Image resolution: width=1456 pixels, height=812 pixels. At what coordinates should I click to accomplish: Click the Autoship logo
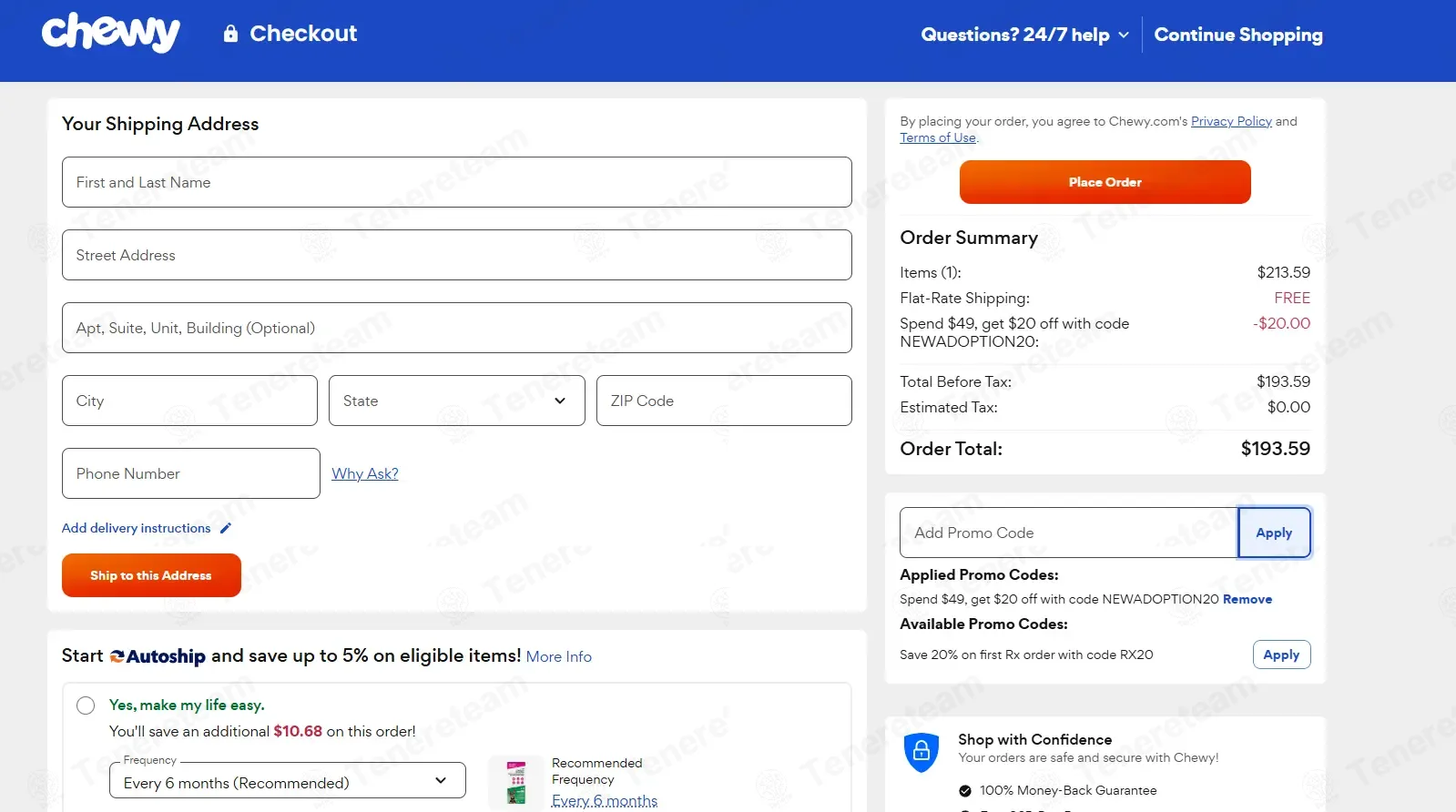158,656
